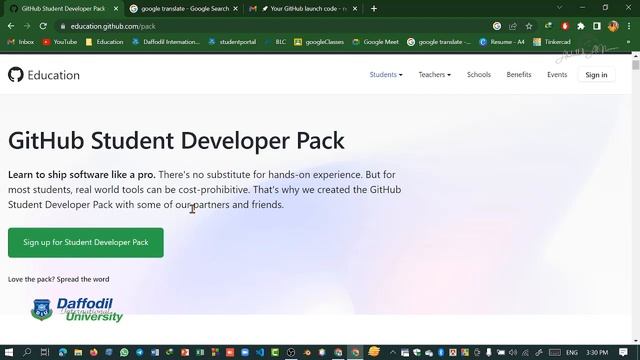Open WhatsApp from the taskbar
640x360 pixels.
124,352
